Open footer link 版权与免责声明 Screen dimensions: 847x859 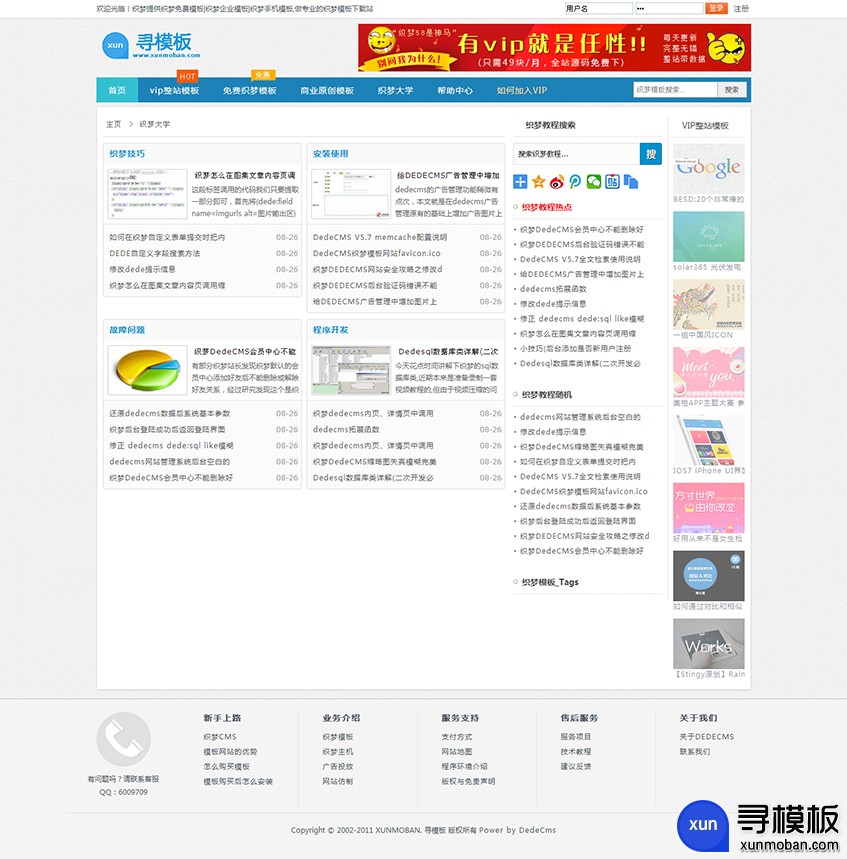coord(468,781)
